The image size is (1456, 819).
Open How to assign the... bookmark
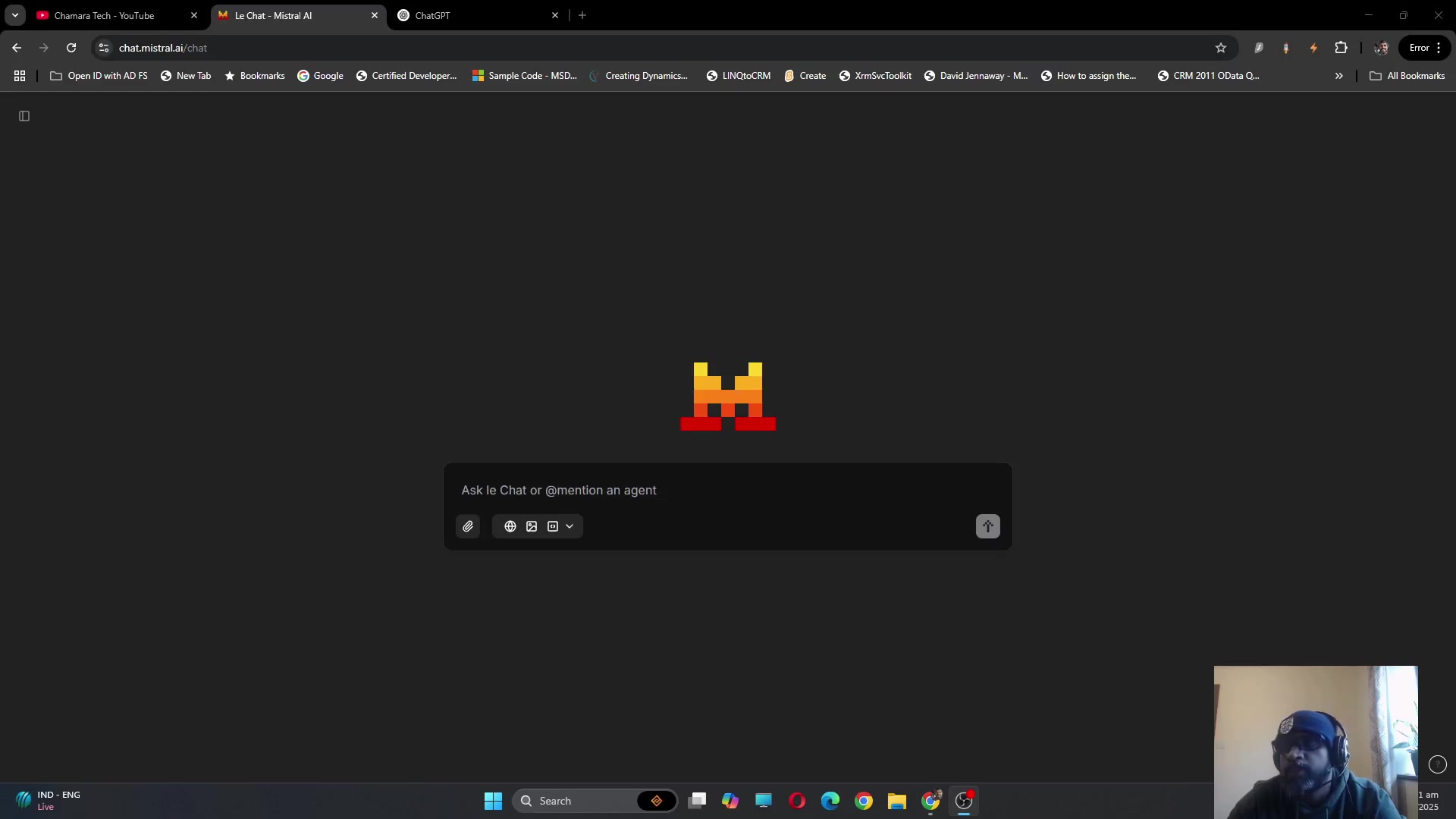point(1088,76)
